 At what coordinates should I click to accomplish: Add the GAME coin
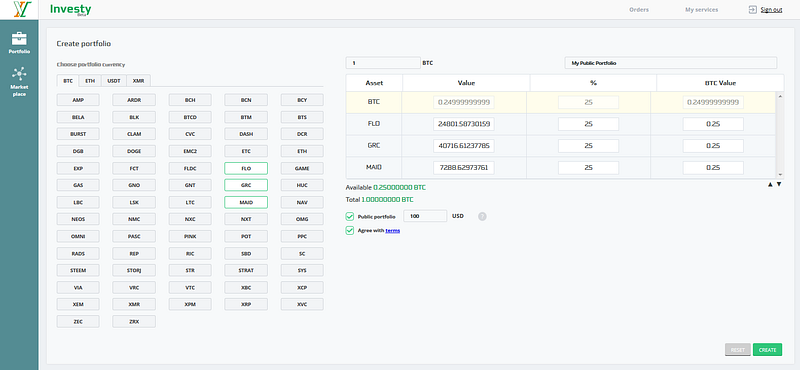pos(302,168)
